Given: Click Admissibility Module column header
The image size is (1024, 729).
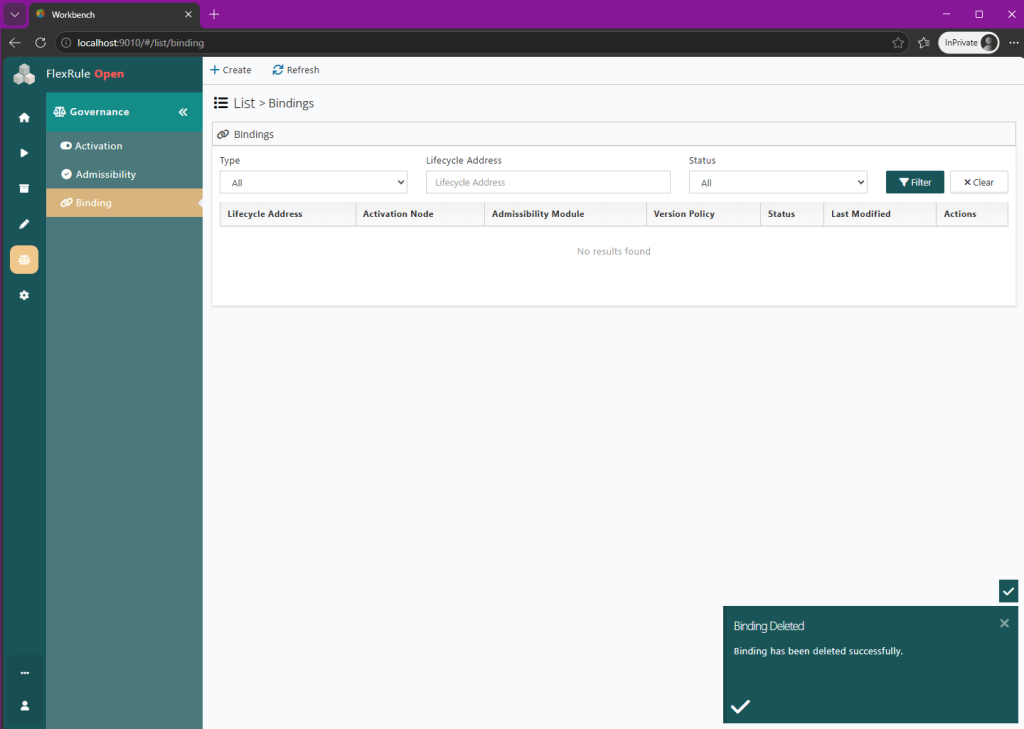Looking at the screenshot, I should (565, 214).
